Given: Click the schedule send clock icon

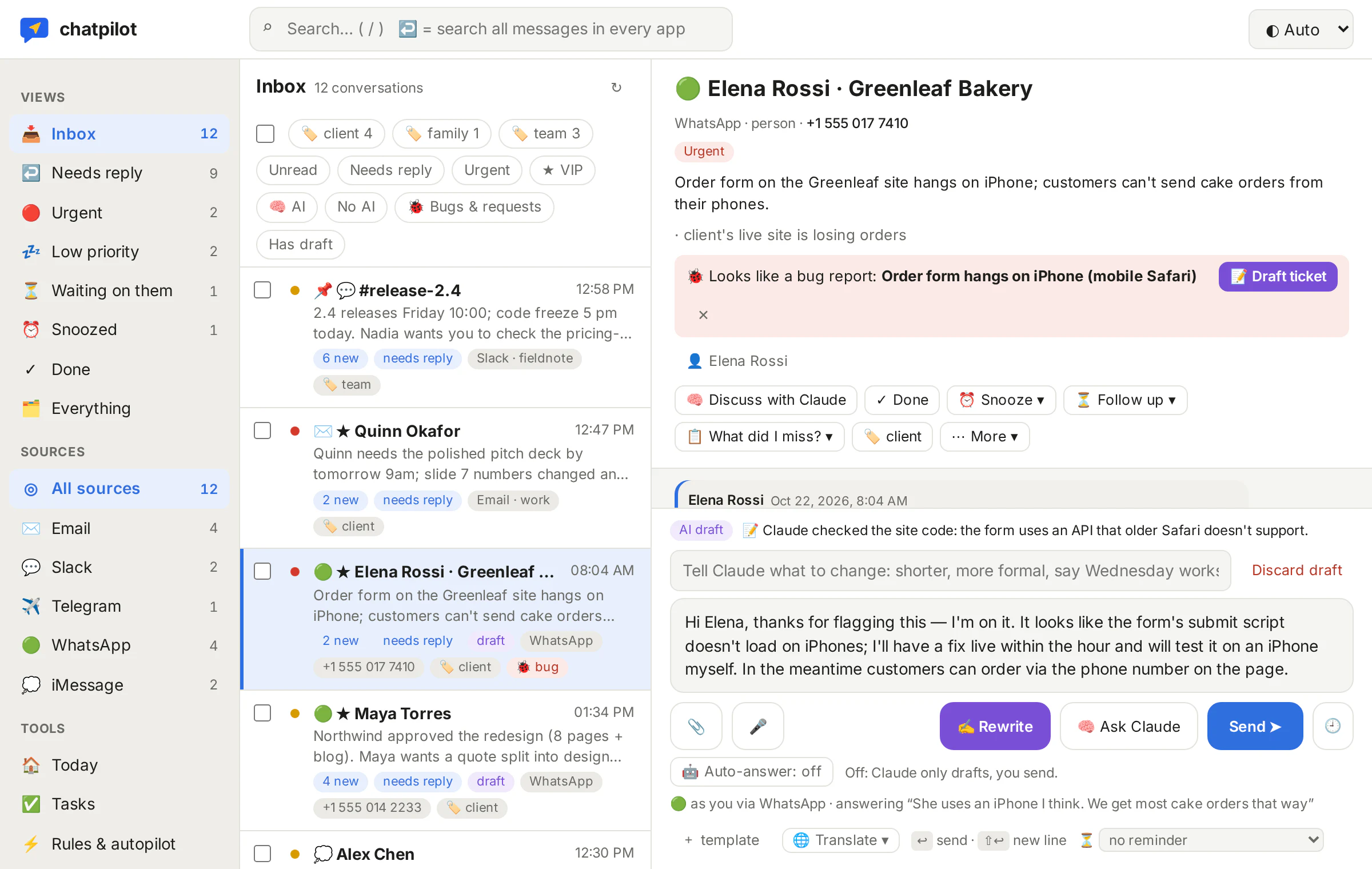Looking at the screenshot, I should (1333, 726).
